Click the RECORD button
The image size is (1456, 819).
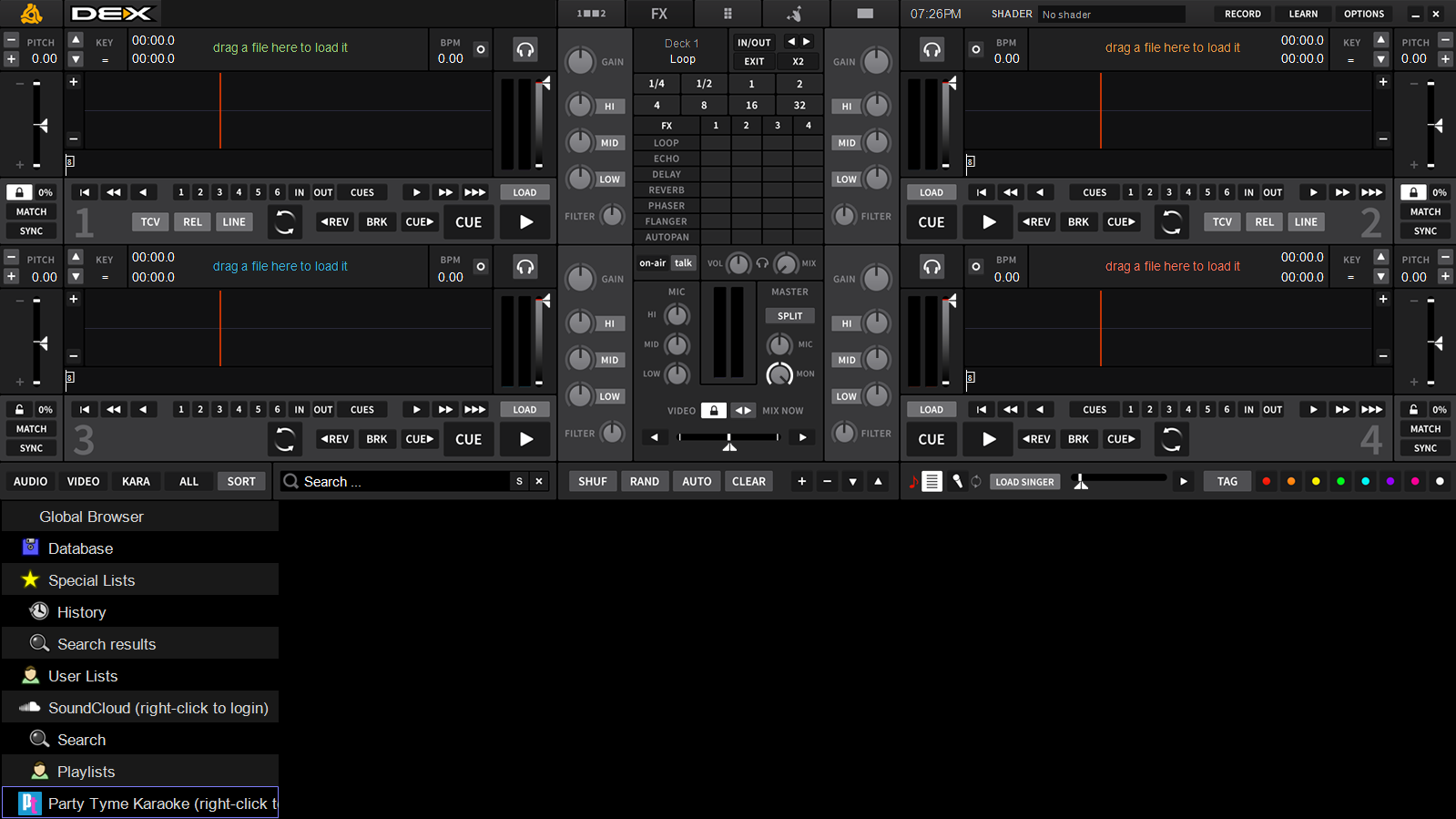point(1243,14)
